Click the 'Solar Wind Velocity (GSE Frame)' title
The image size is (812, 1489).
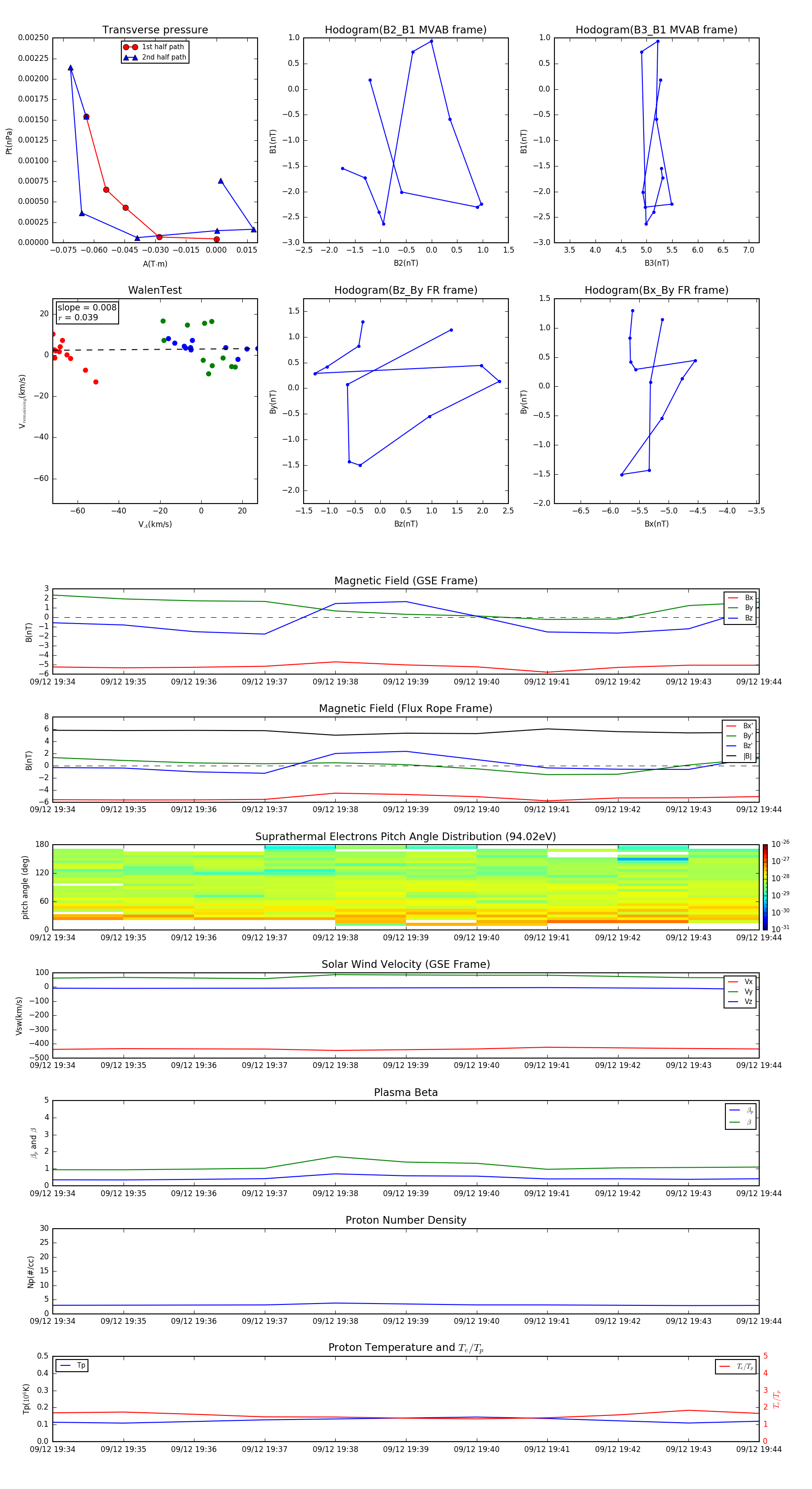tap(406, 964)
